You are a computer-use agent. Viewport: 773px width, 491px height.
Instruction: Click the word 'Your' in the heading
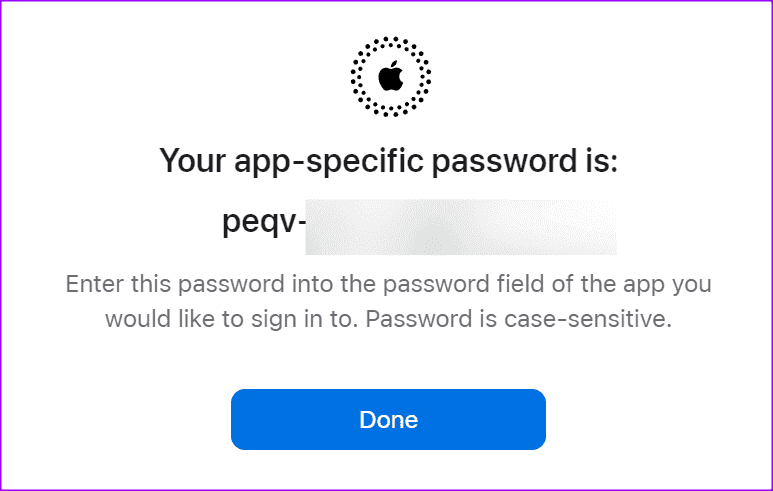click(193, 161)
